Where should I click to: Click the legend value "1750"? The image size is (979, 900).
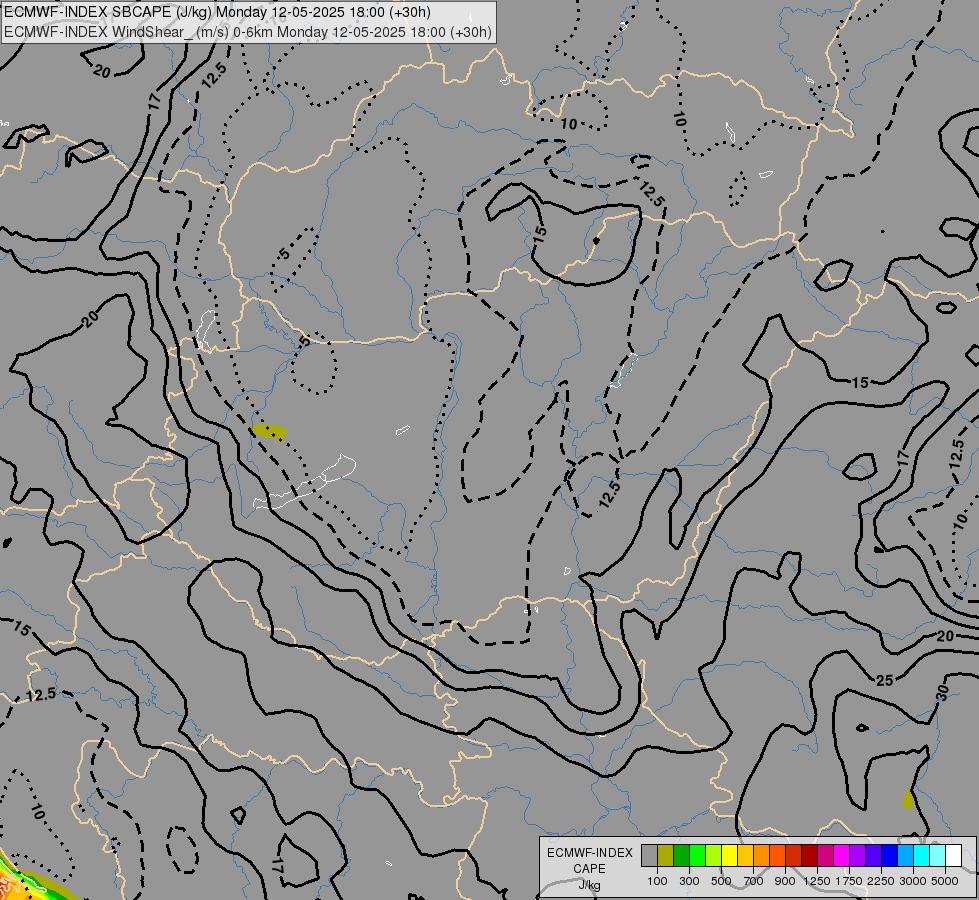(849, 881)
